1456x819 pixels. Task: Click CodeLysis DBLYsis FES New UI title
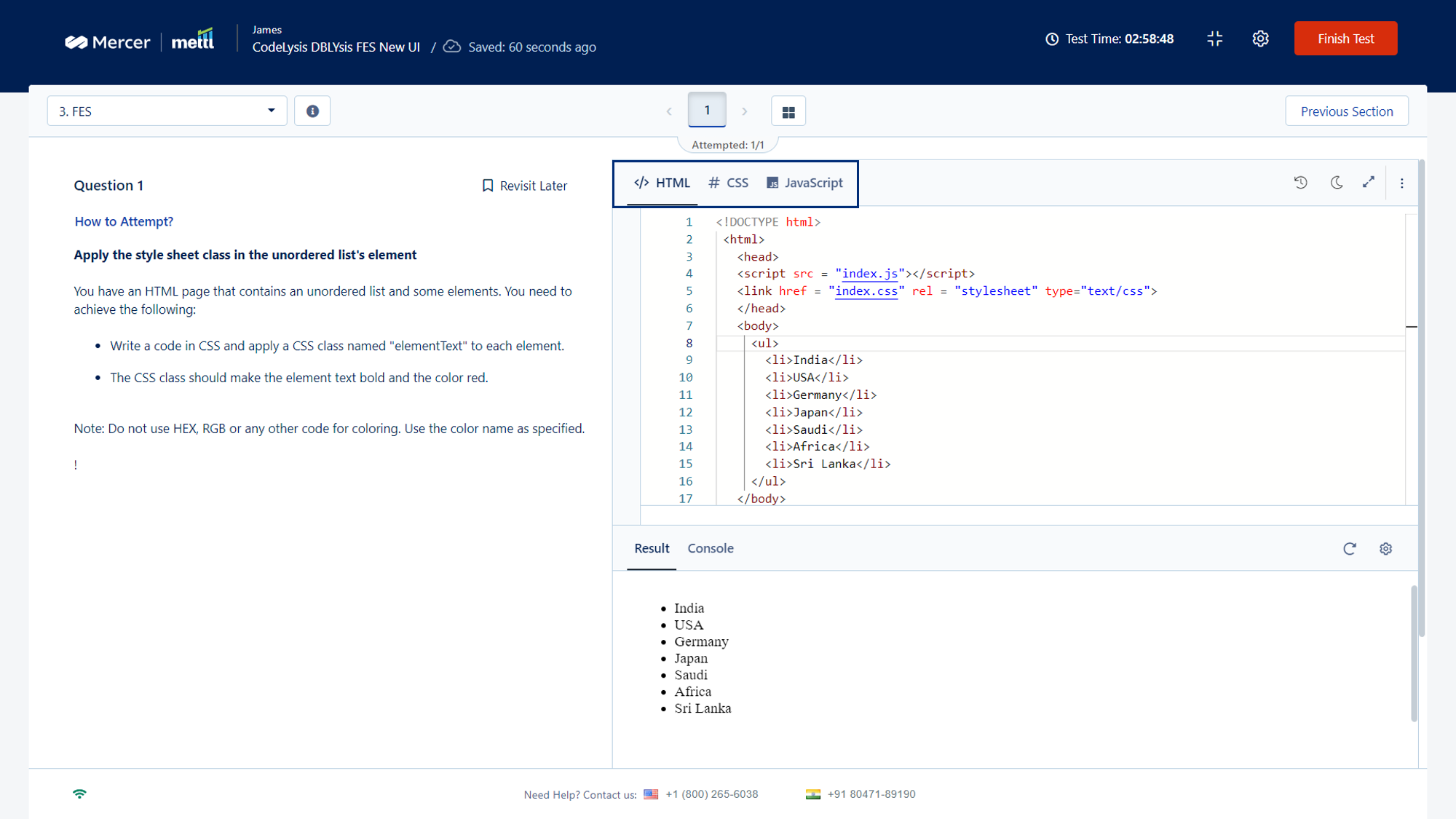(x=336, y=47)
